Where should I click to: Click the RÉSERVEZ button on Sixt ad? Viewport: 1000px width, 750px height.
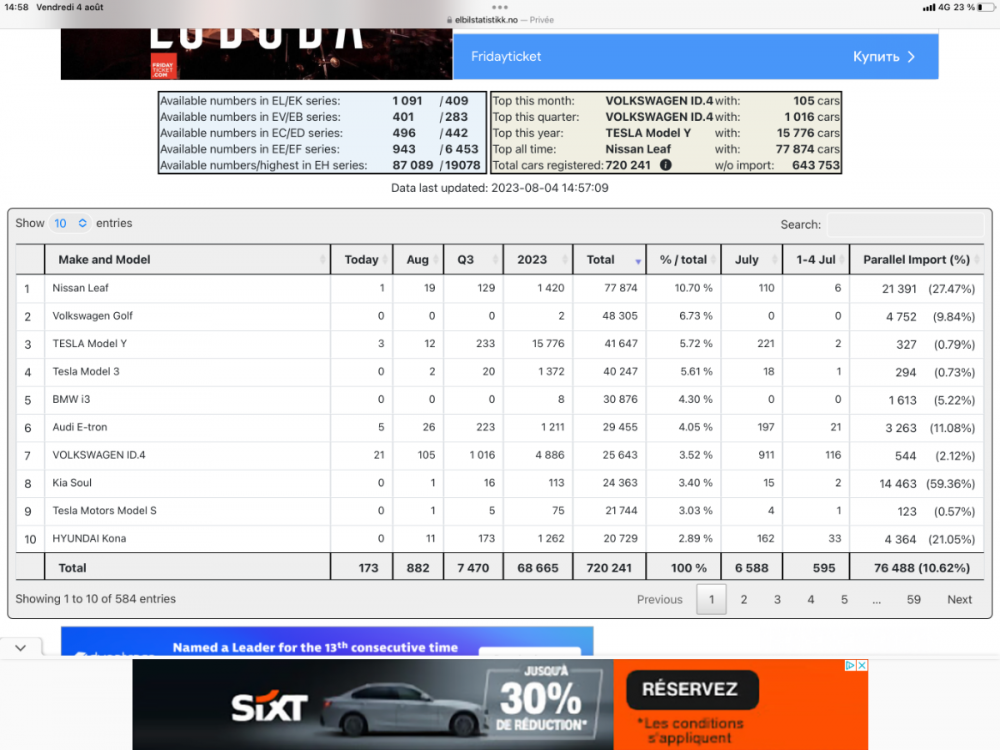pos(692,689)
